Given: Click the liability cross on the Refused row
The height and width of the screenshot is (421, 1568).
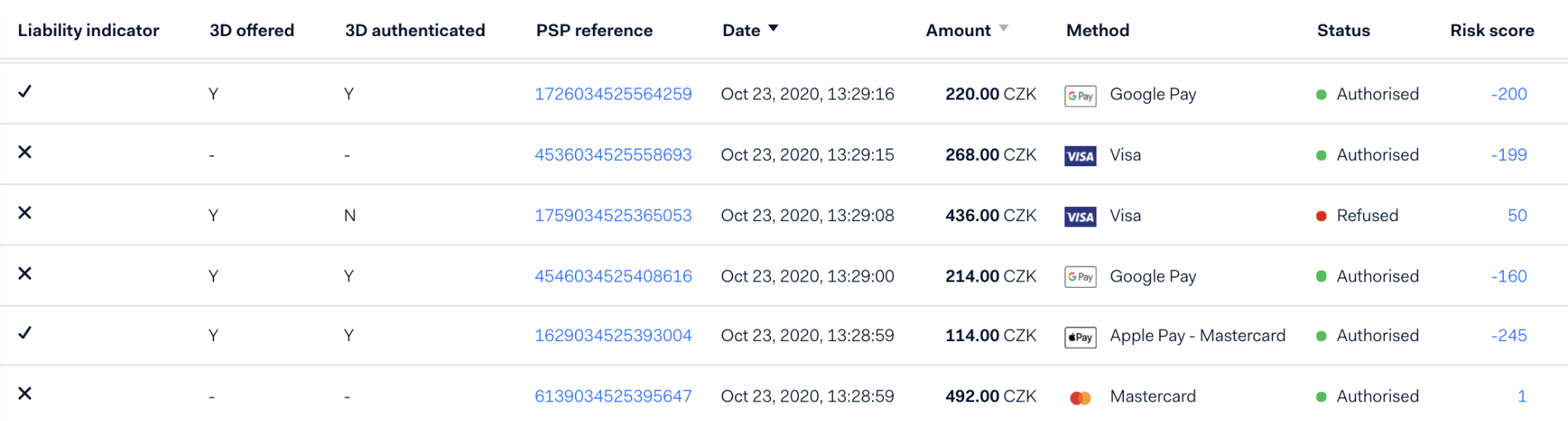Looking at the screenshot, I should (x=25, y=212).
